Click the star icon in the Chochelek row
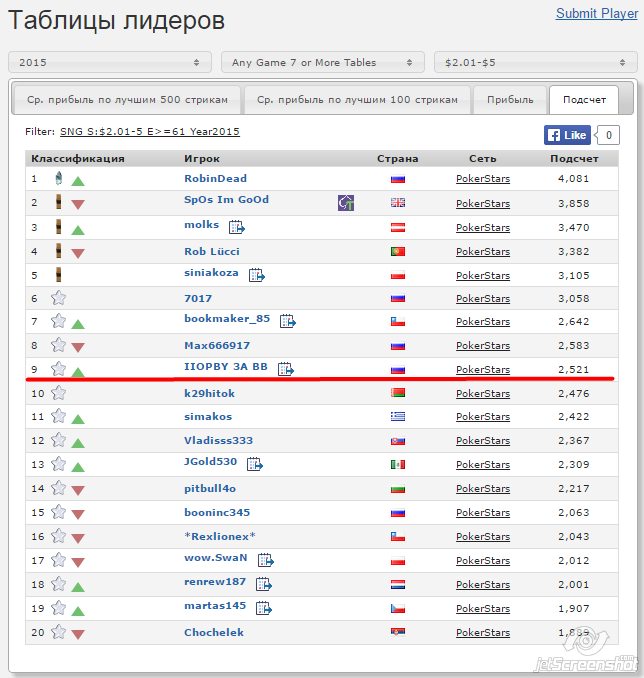 (x=58, y=632)
